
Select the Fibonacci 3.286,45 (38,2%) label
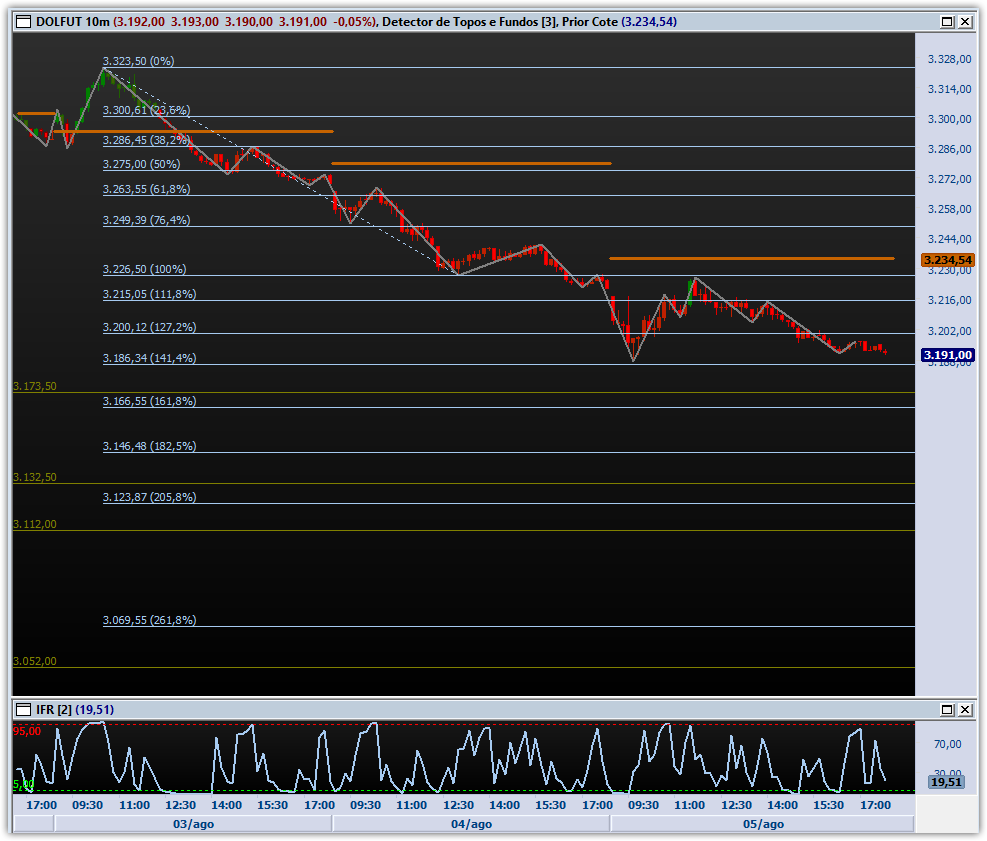(147, 140)
